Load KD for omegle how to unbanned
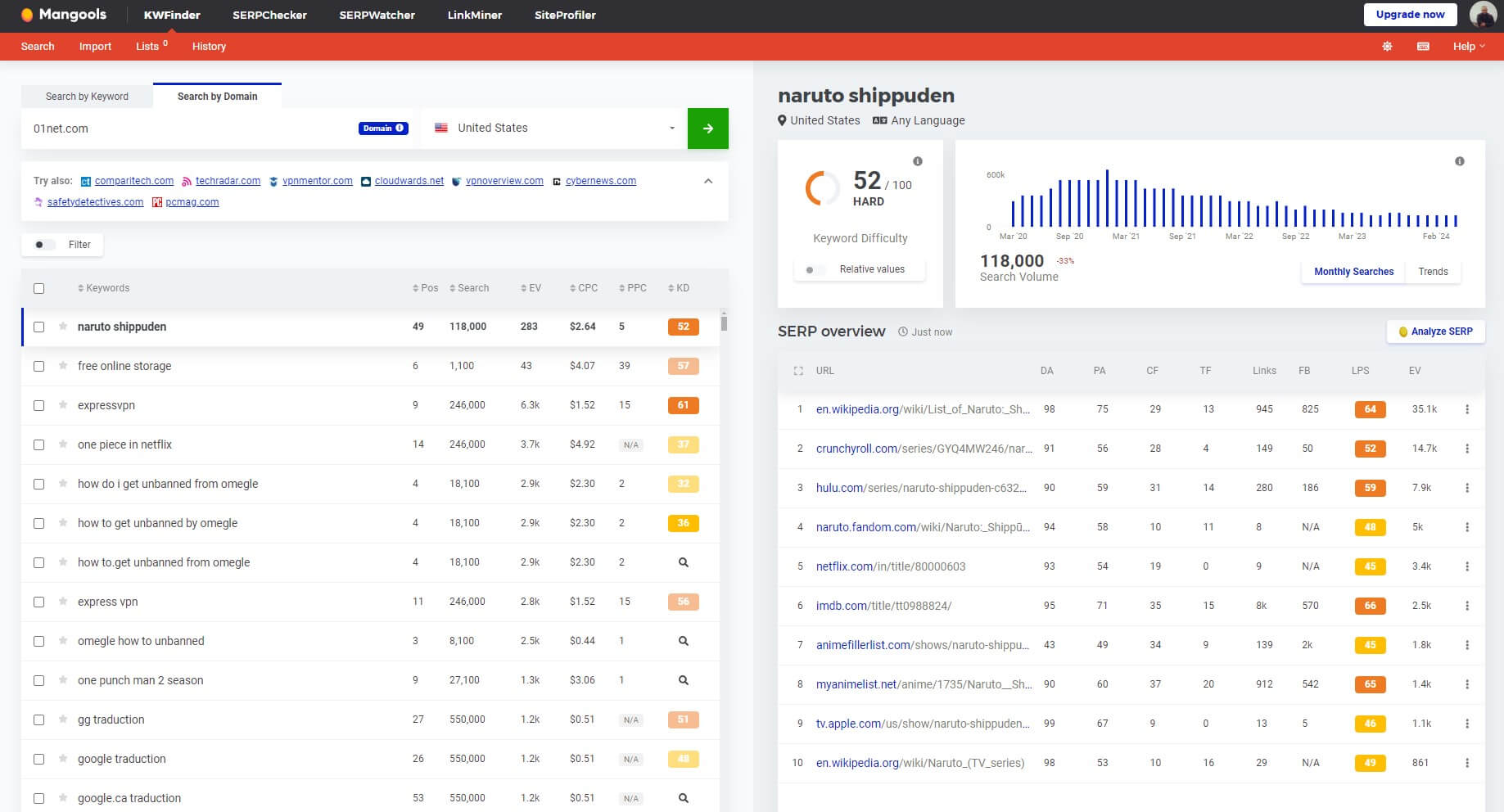The width and height of the screenshot is (1504, 812). [x=684, y=641]
